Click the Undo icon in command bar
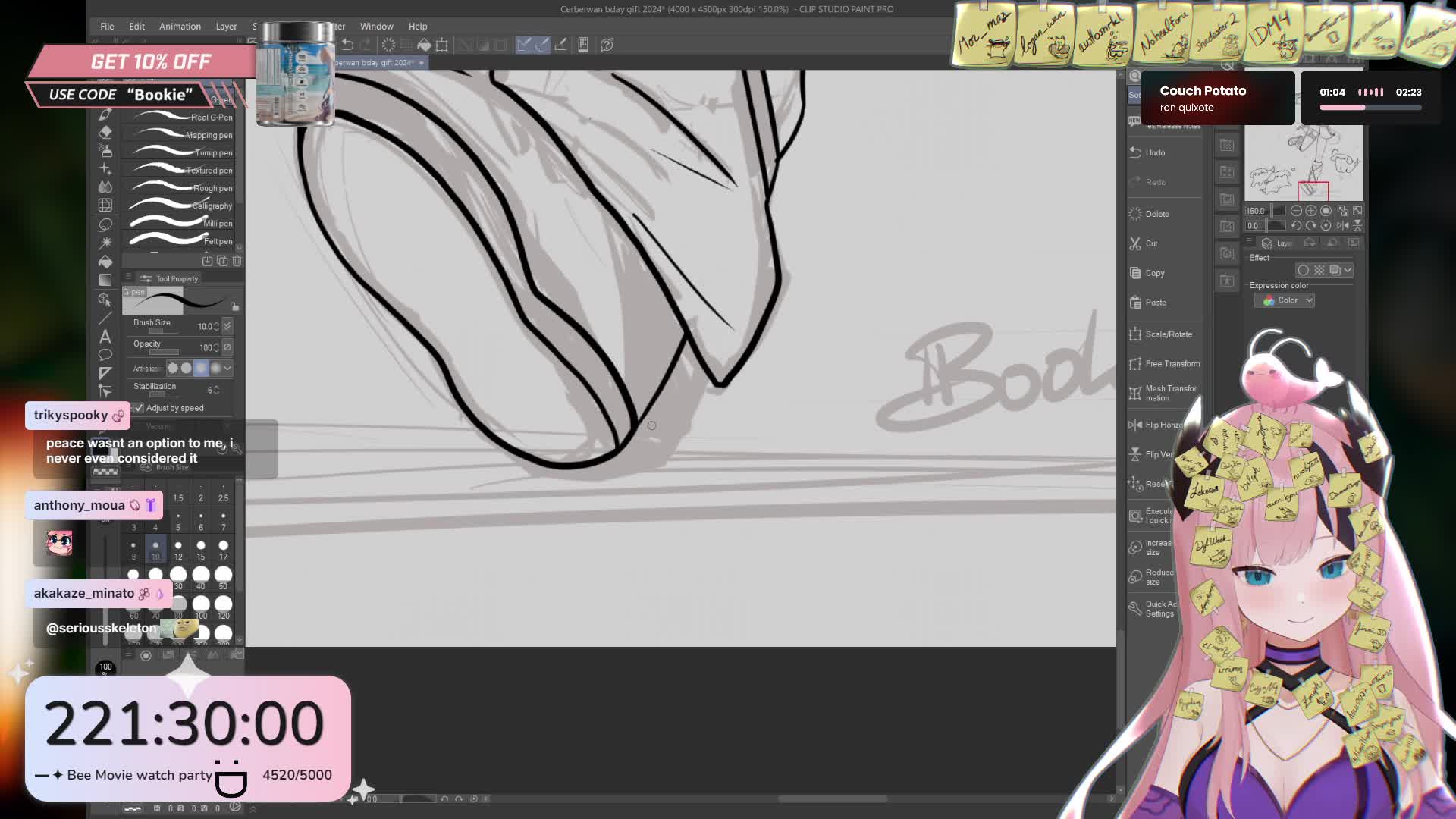 click(347, 45)
